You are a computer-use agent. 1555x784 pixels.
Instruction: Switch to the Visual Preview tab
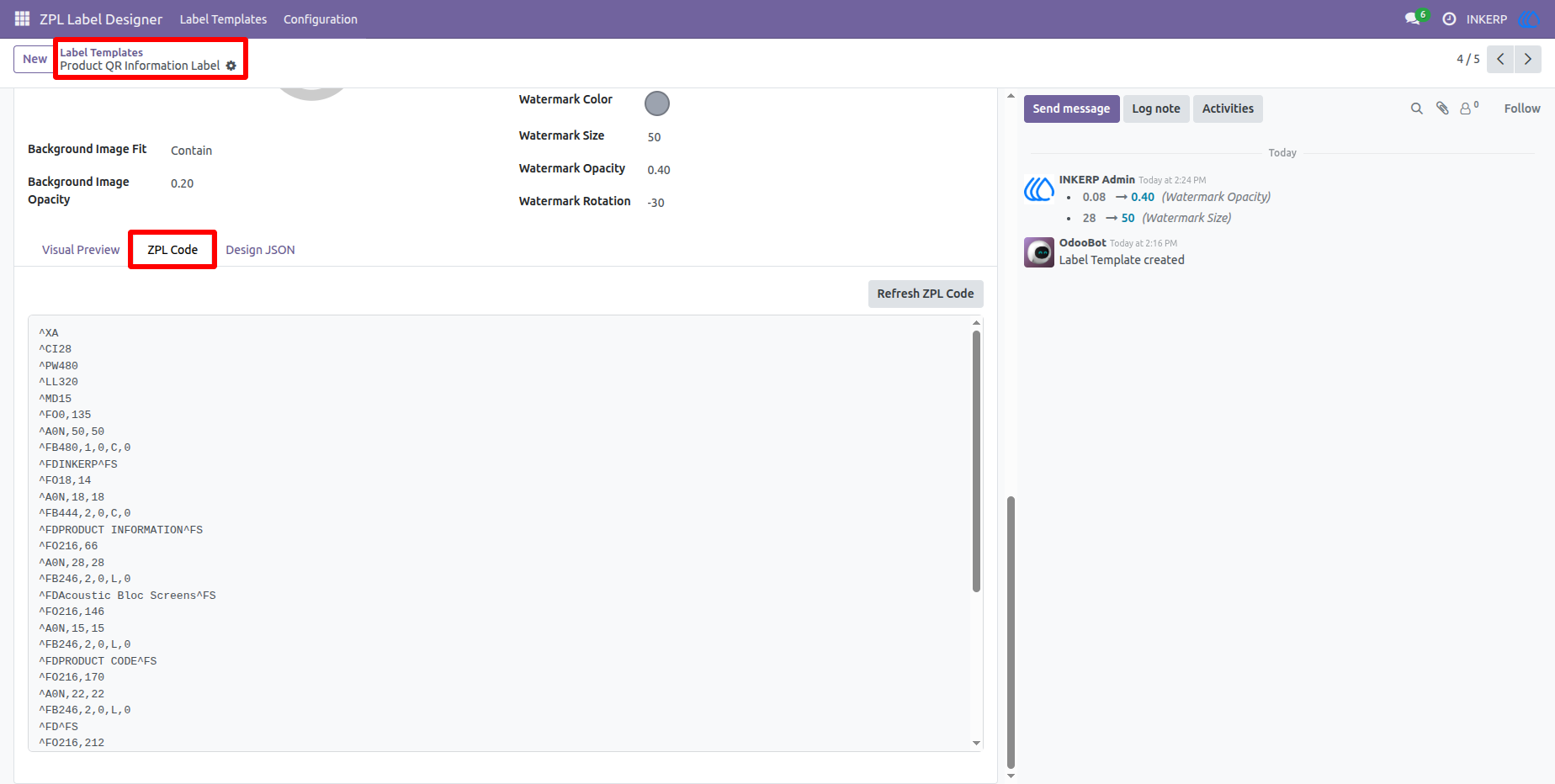point(81,250)
